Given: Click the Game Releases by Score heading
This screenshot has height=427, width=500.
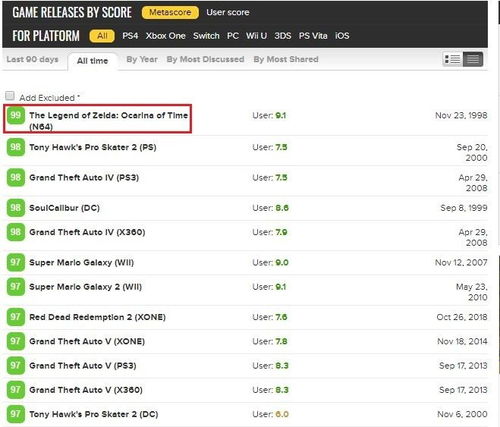Looking at the screenshot, I should click(x=72, y=12).
